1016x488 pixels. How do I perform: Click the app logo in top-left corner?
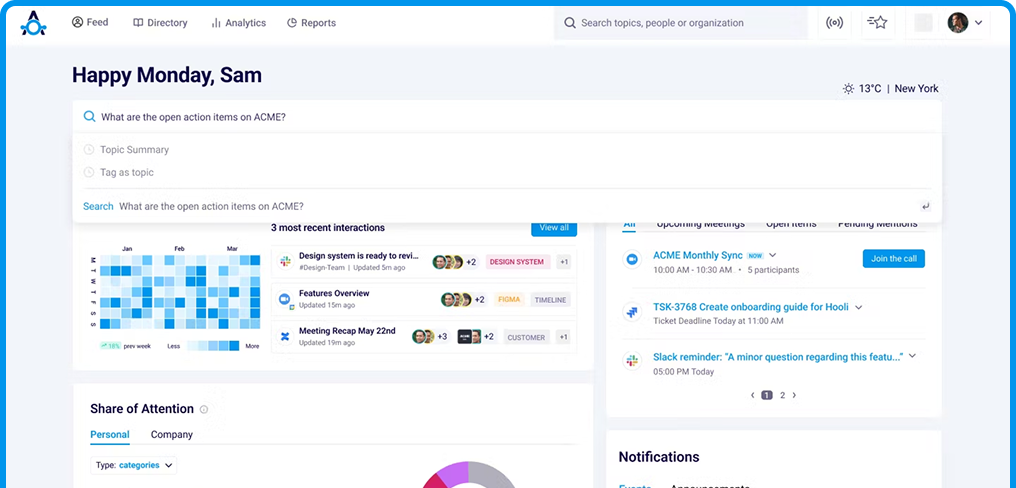click(33, 23)
